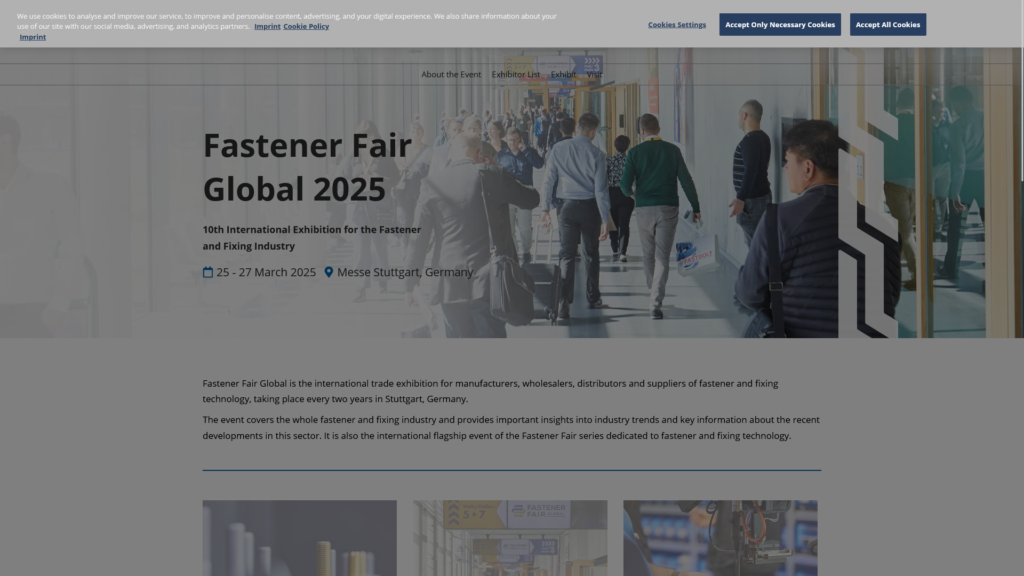This screenshot has width=1024, height=576.
Task: Click the Fastener Fair Global 2025 heading
Action: coord(307,167)
